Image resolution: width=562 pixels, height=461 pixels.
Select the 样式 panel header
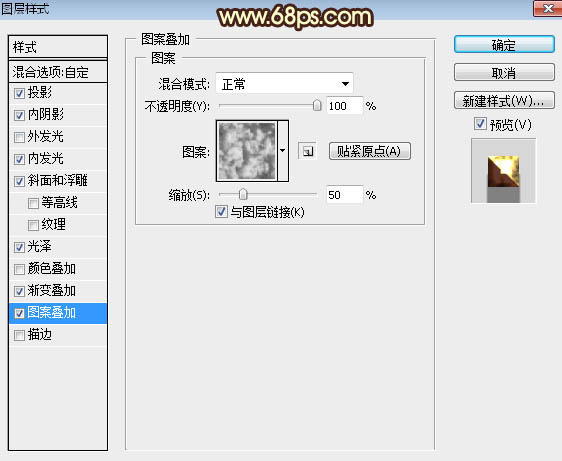58,47
